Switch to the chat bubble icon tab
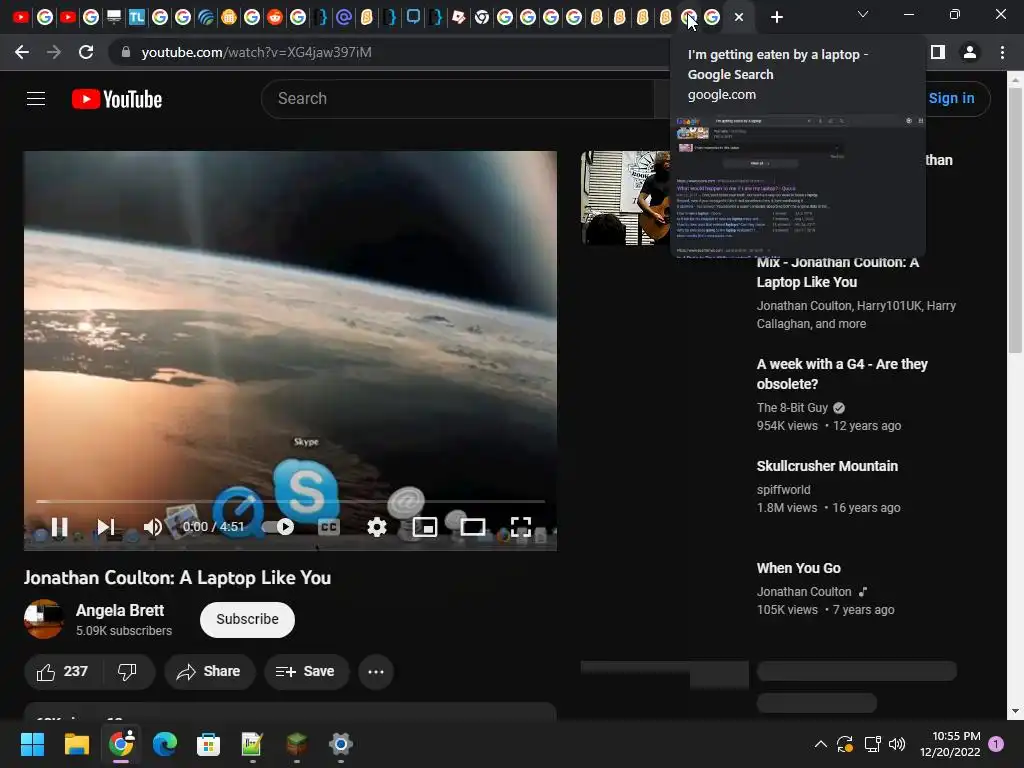 [413, 18]
